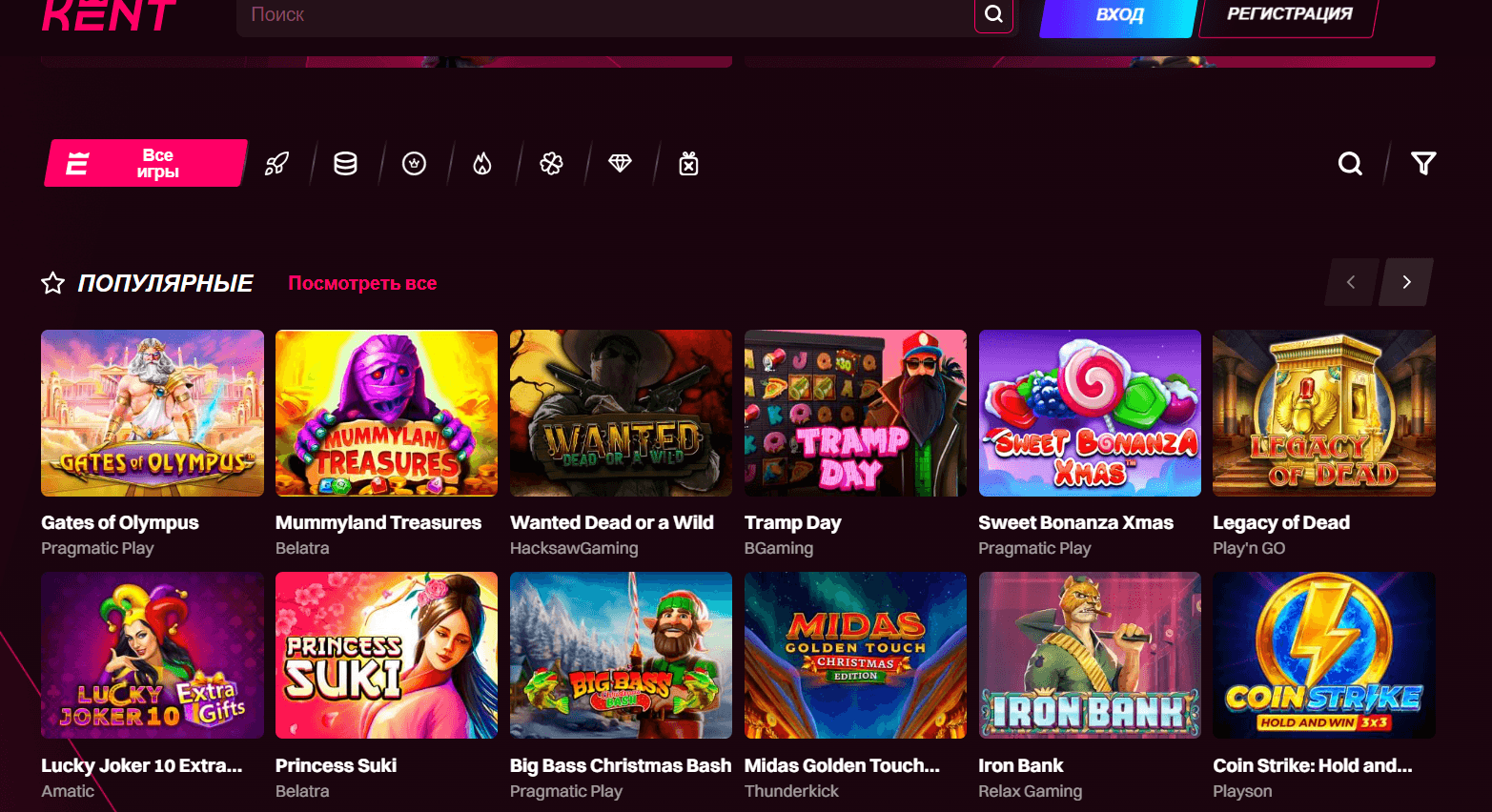Click the search magnifier button in header
Image resolution: width=1492 pixels, height=812 pixels.
[x=993, y=14]
